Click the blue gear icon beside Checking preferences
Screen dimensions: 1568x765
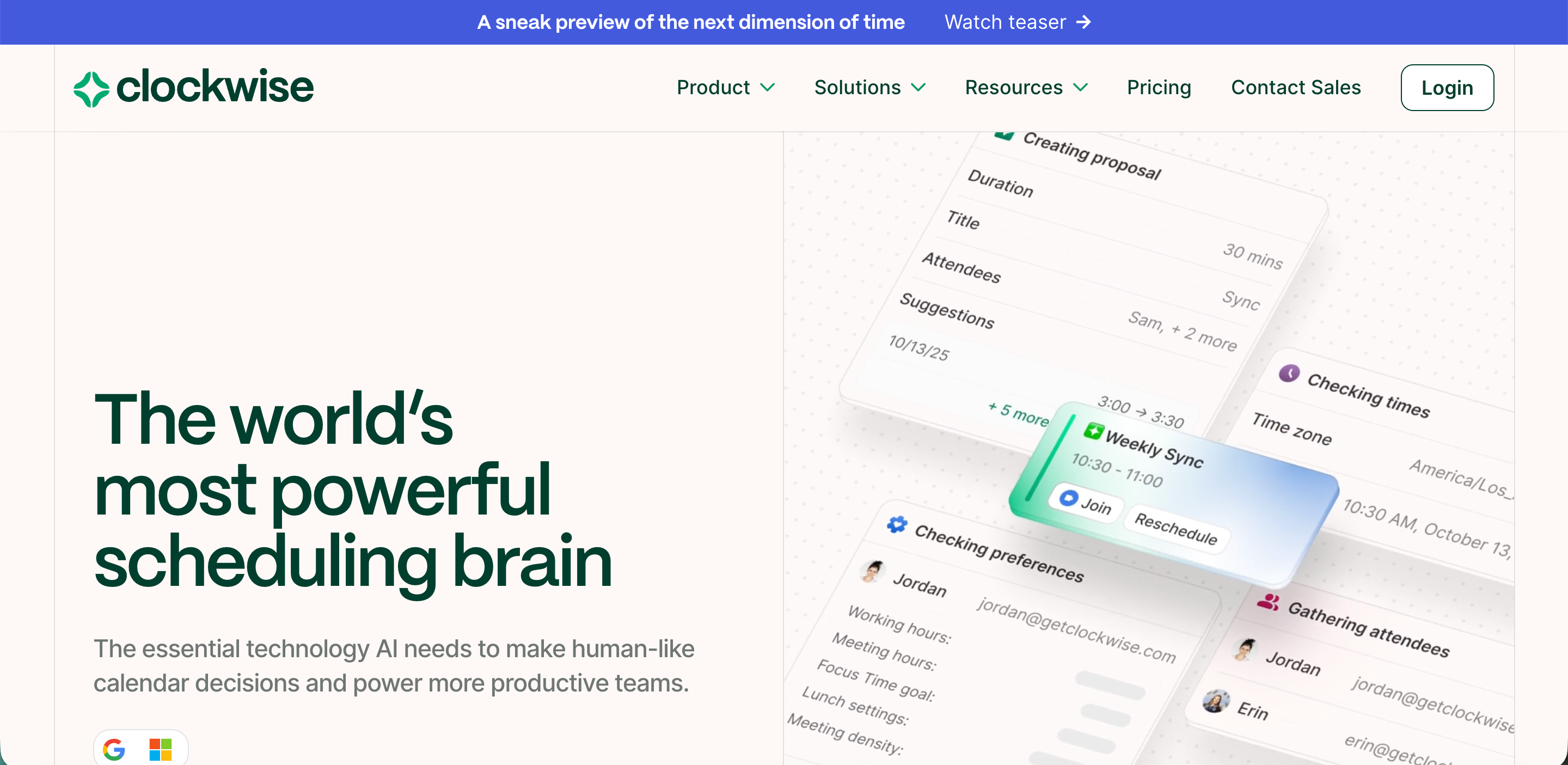coord(897,524)
